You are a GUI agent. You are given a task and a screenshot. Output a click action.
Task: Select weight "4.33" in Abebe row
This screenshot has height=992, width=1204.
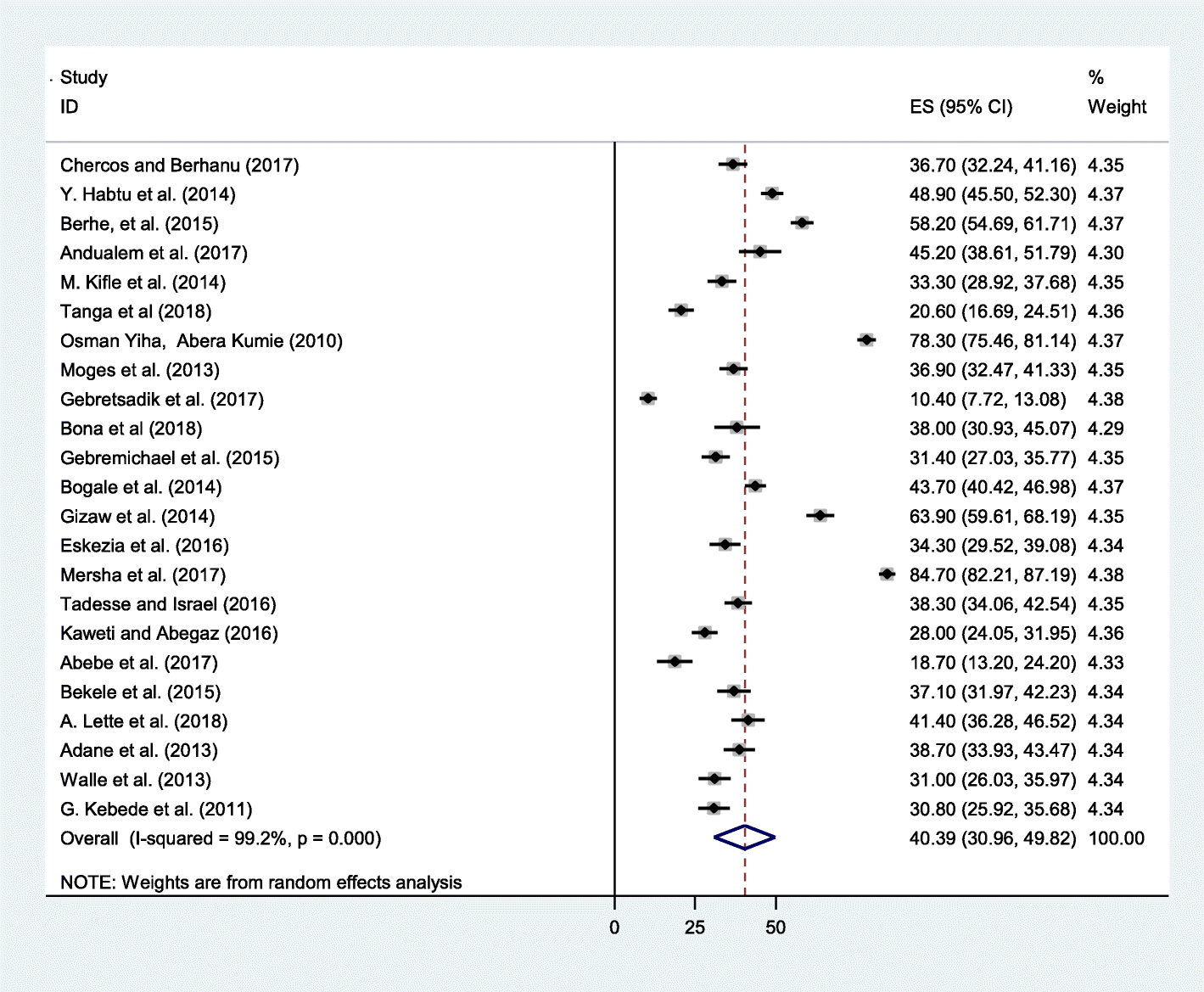click(1106, 663)
